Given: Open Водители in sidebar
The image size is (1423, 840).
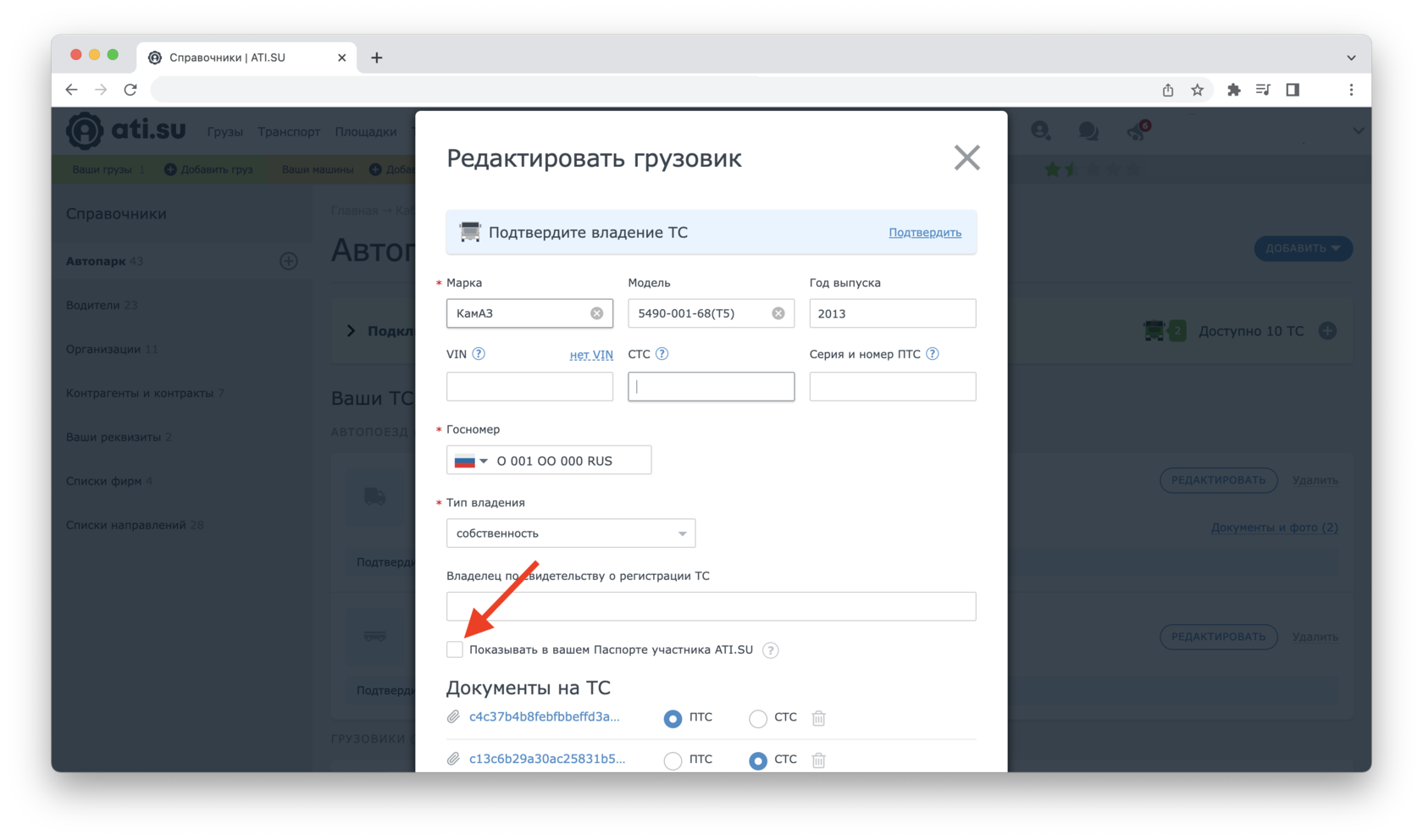Looking at the screenshot, I should point(102,305).
